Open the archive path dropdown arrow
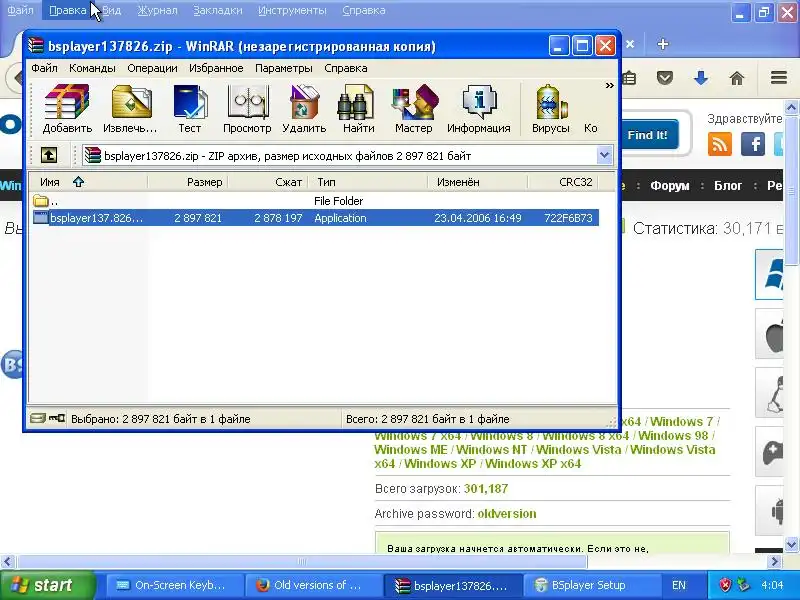800x600 pixels. click(x=604, y=155)
